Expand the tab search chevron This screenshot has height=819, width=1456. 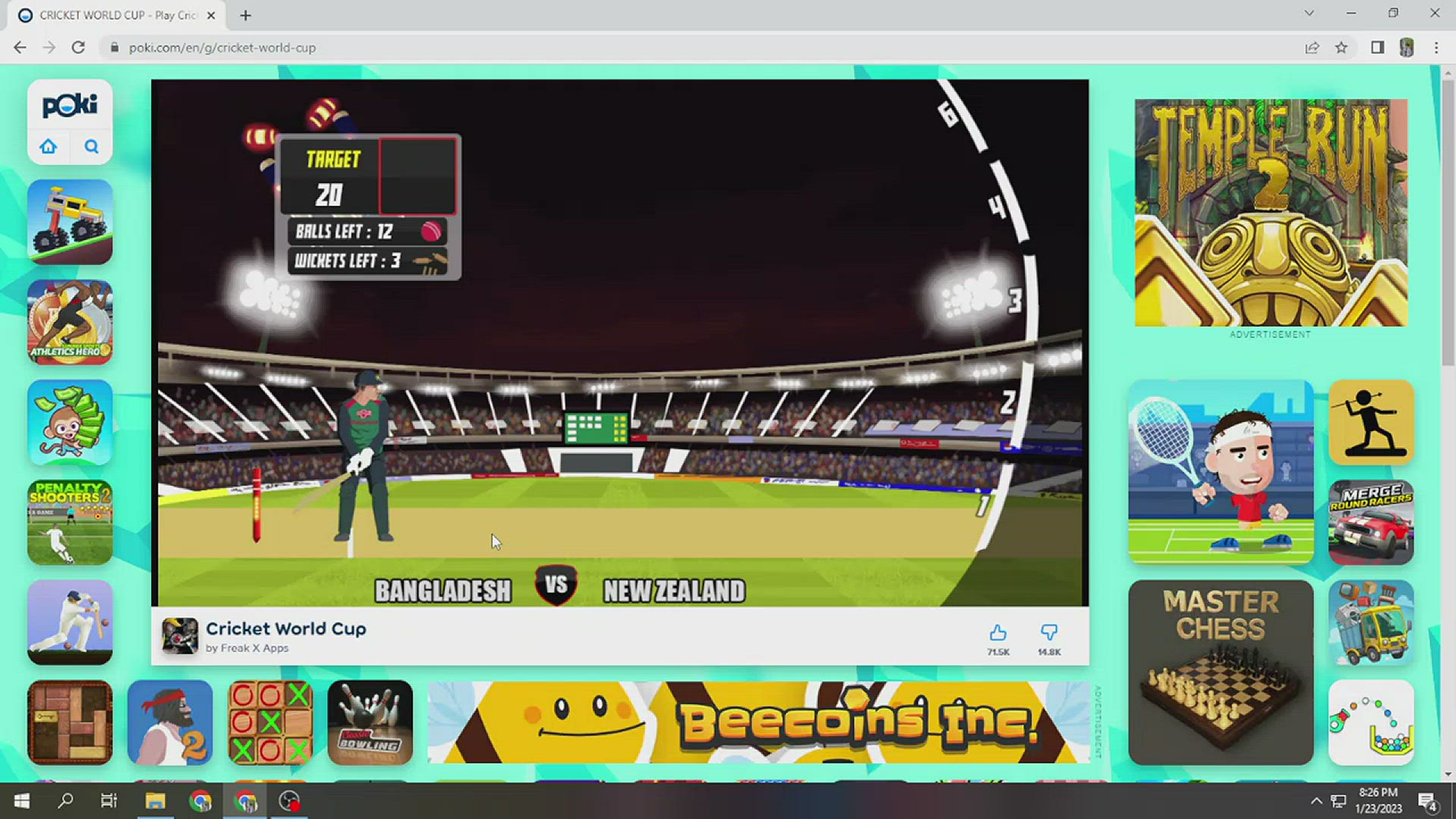point(1309,14)
